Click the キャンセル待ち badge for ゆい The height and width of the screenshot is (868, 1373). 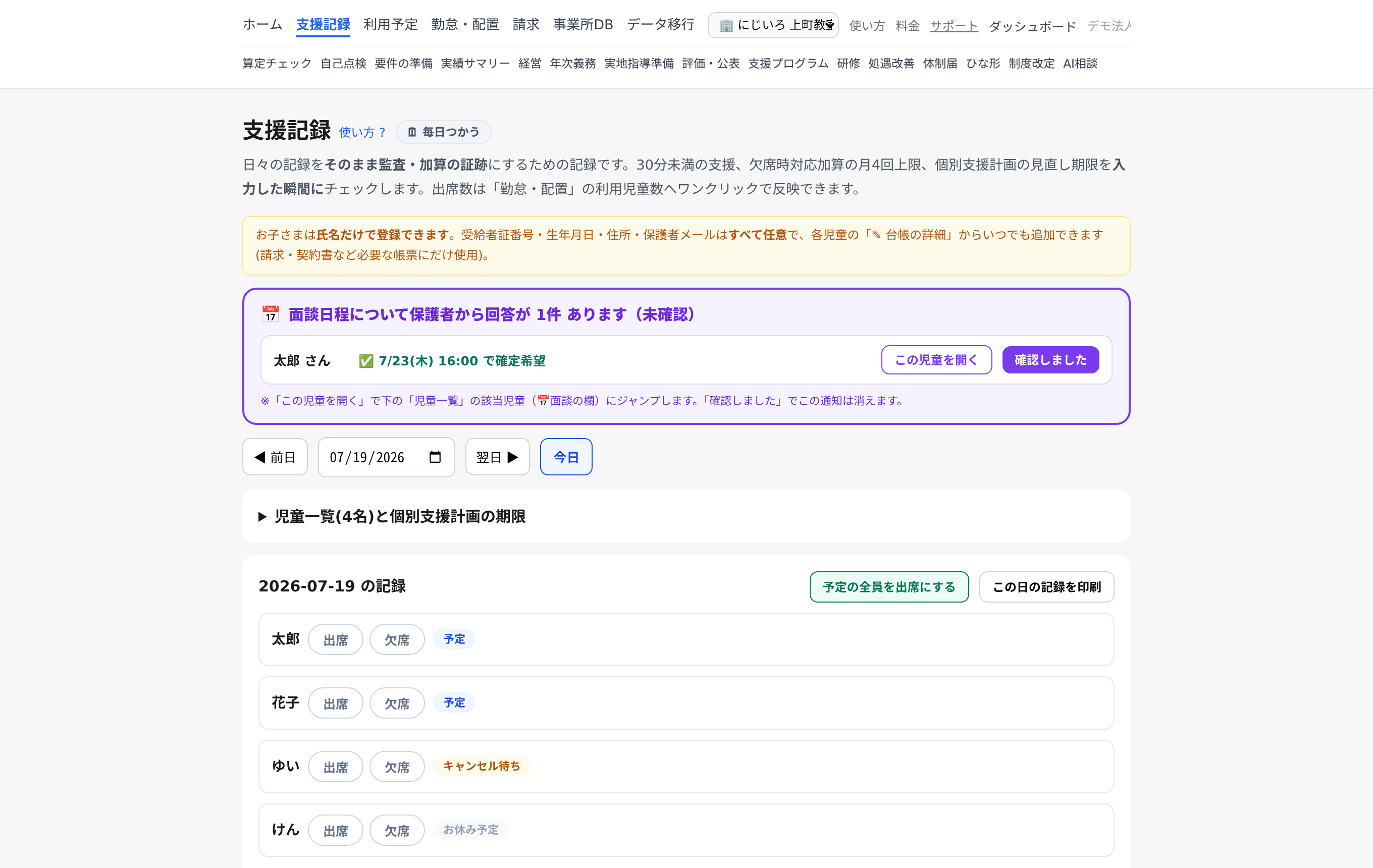click(x=482, y=766)
